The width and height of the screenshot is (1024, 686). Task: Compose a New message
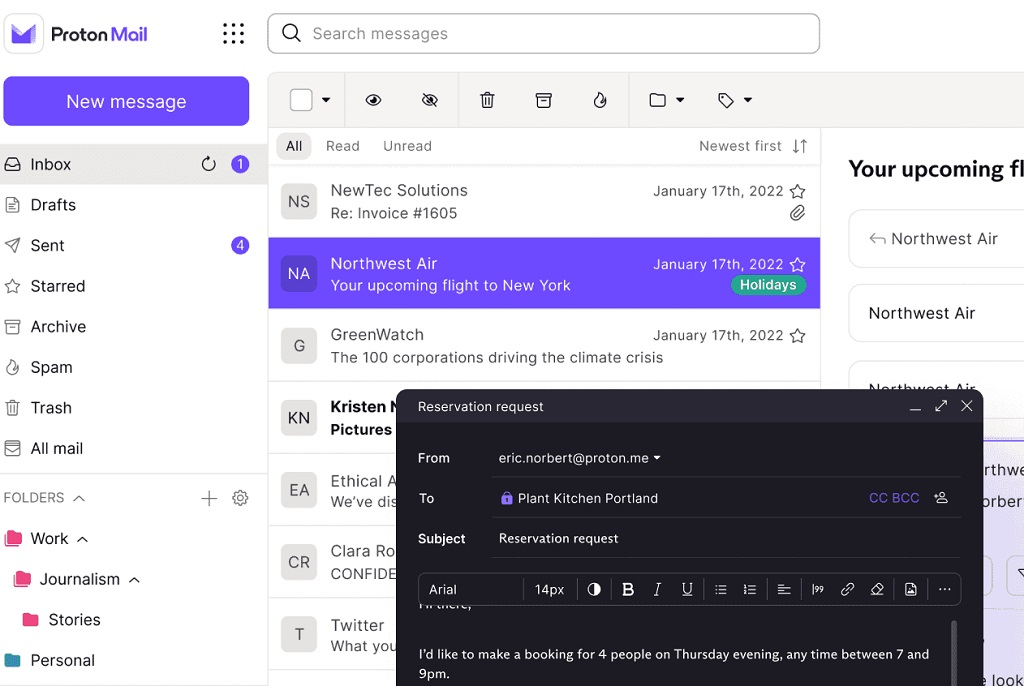tap(126, 101)
